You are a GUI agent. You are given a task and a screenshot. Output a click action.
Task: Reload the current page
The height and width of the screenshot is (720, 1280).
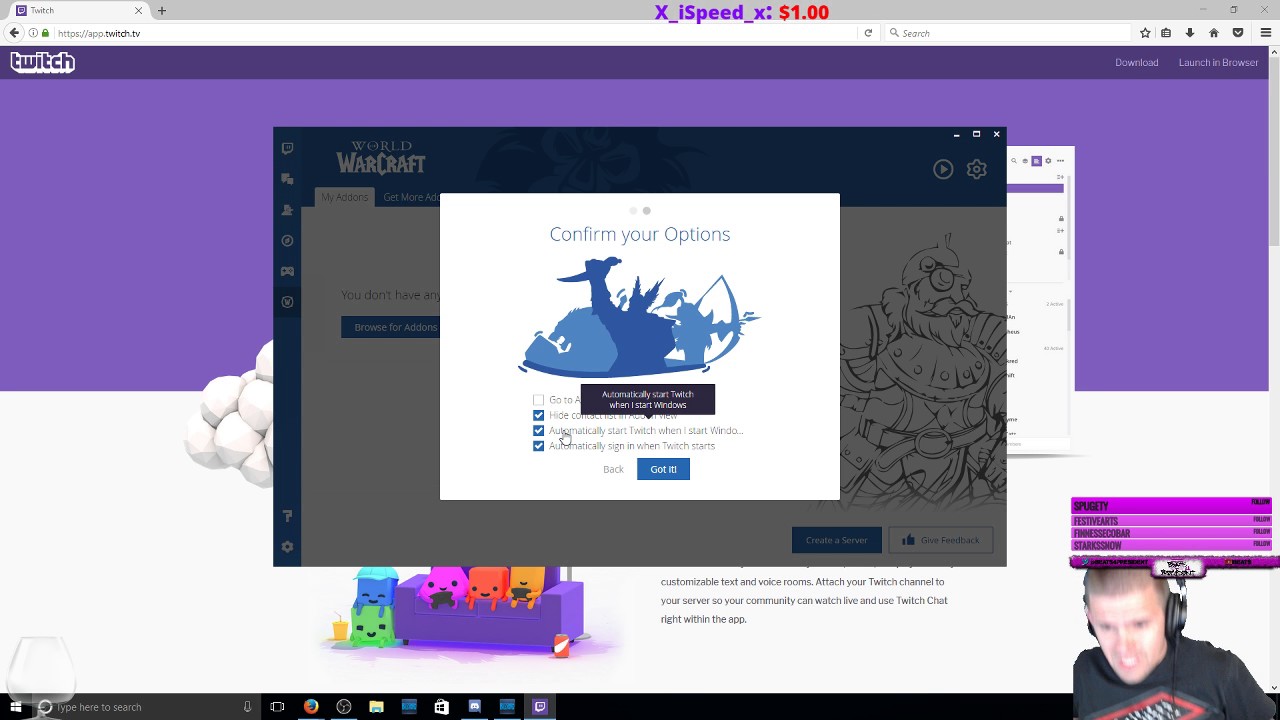click(x=868, y=33)
